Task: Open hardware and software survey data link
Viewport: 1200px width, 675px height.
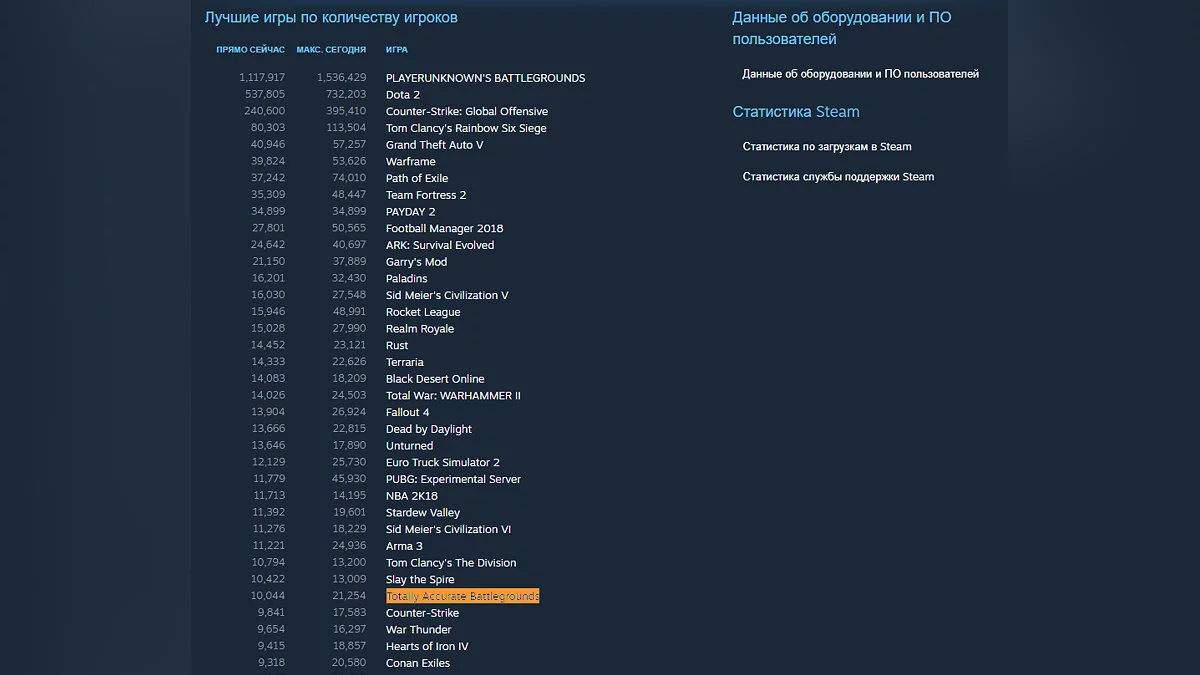Action: click(860, 74)
